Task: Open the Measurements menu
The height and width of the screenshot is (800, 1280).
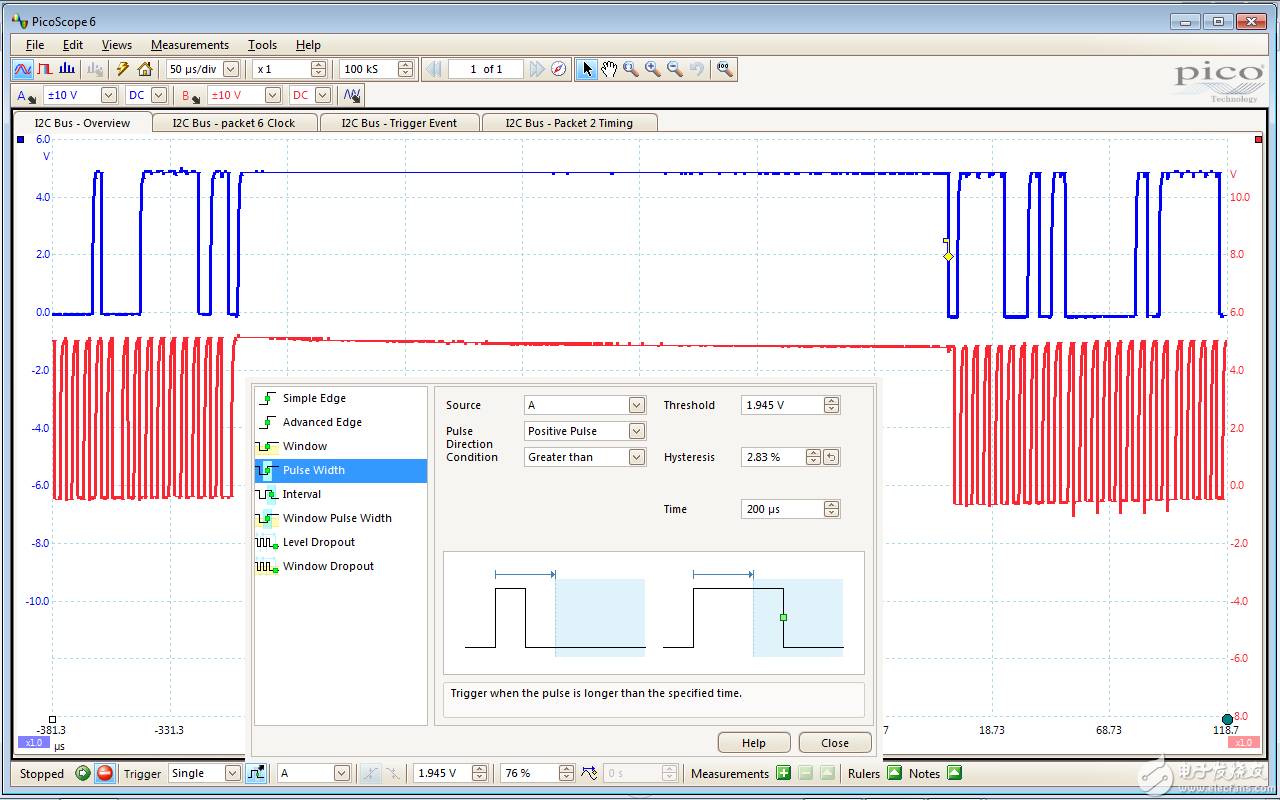Action: click(189, 45)
